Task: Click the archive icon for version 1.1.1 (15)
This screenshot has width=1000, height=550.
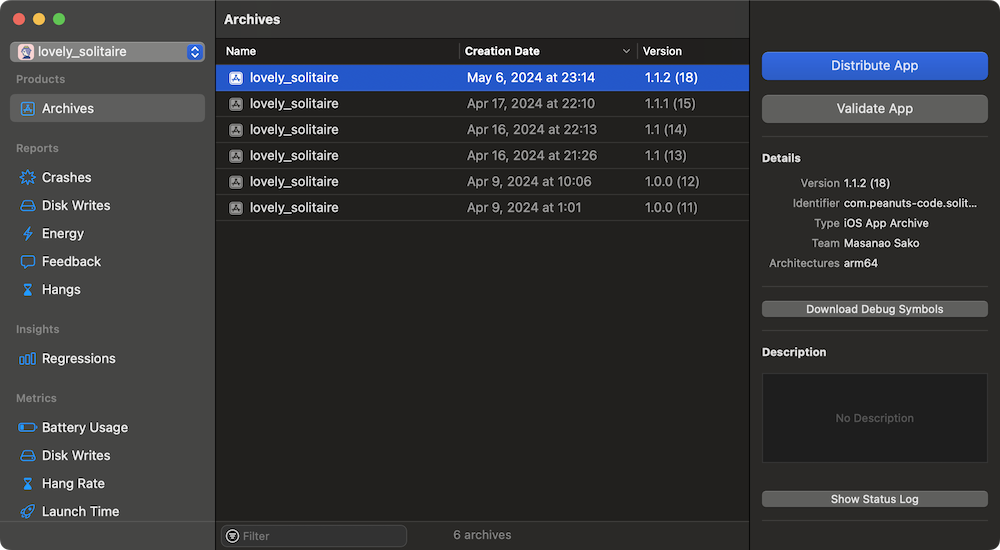Action: click(x=236, y=104)
